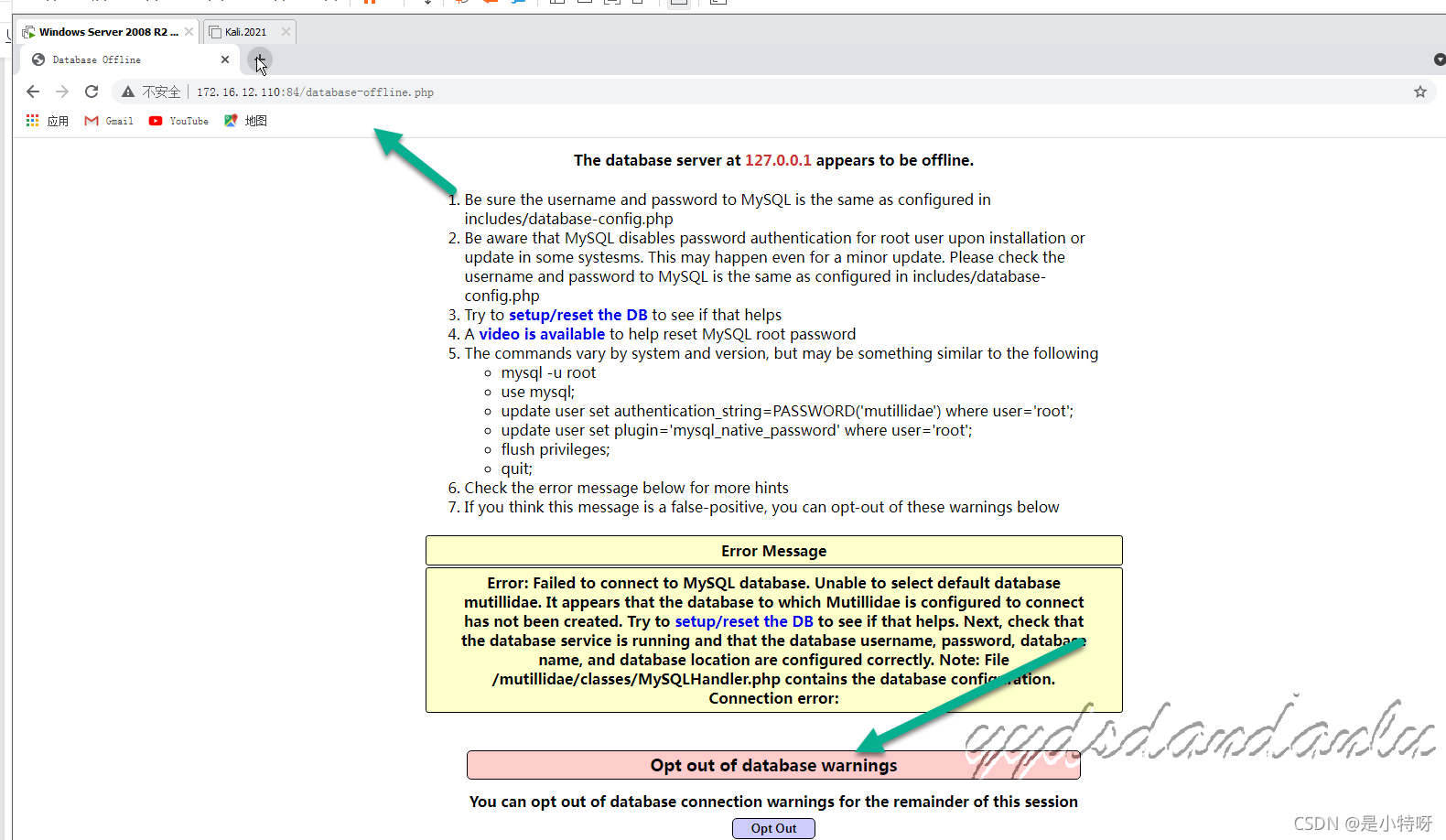
Task: Click setup/reset the DB link in step 3
Action: tap(578, 315)
